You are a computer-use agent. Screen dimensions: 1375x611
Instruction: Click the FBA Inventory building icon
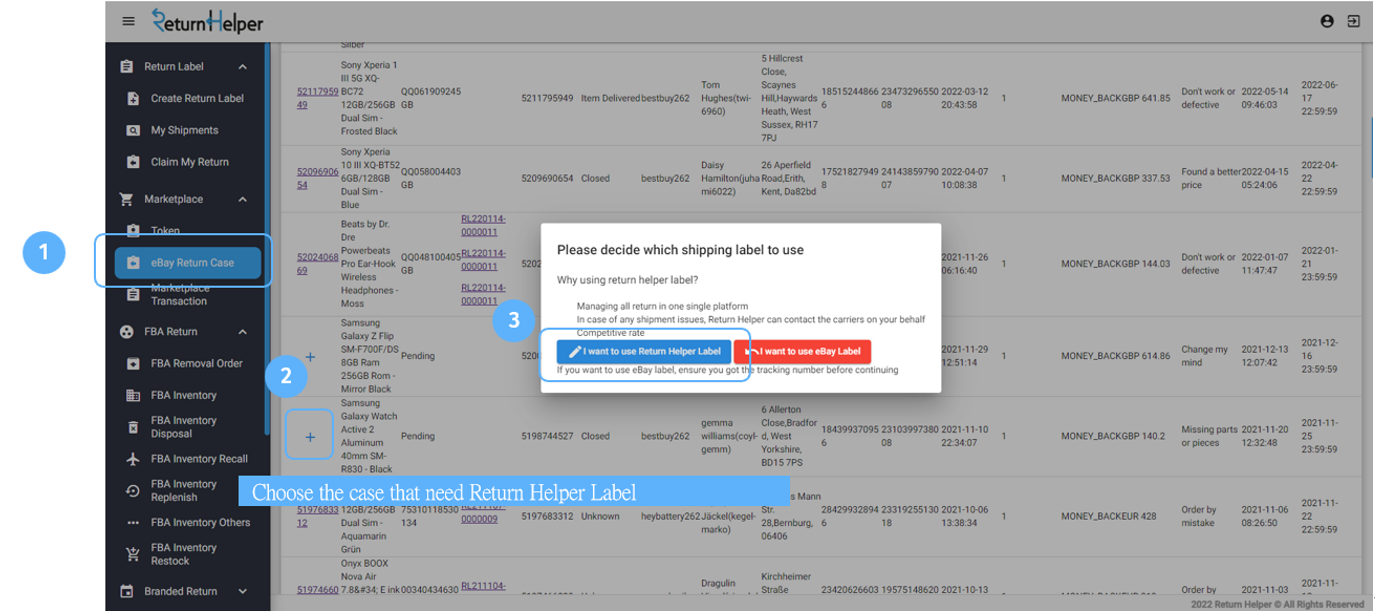[133, 395]
